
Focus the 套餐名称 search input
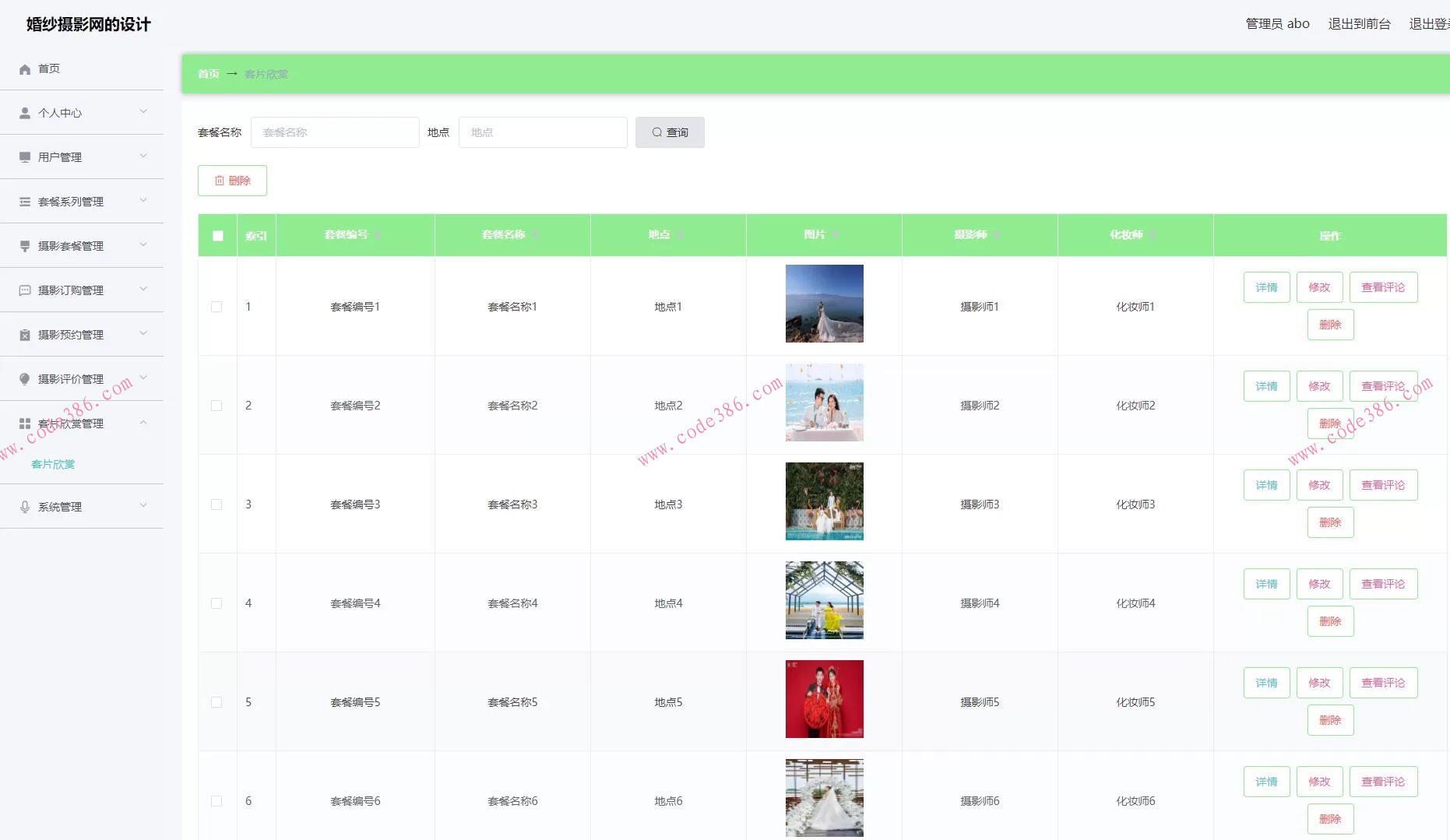click(x=335, y=132)
